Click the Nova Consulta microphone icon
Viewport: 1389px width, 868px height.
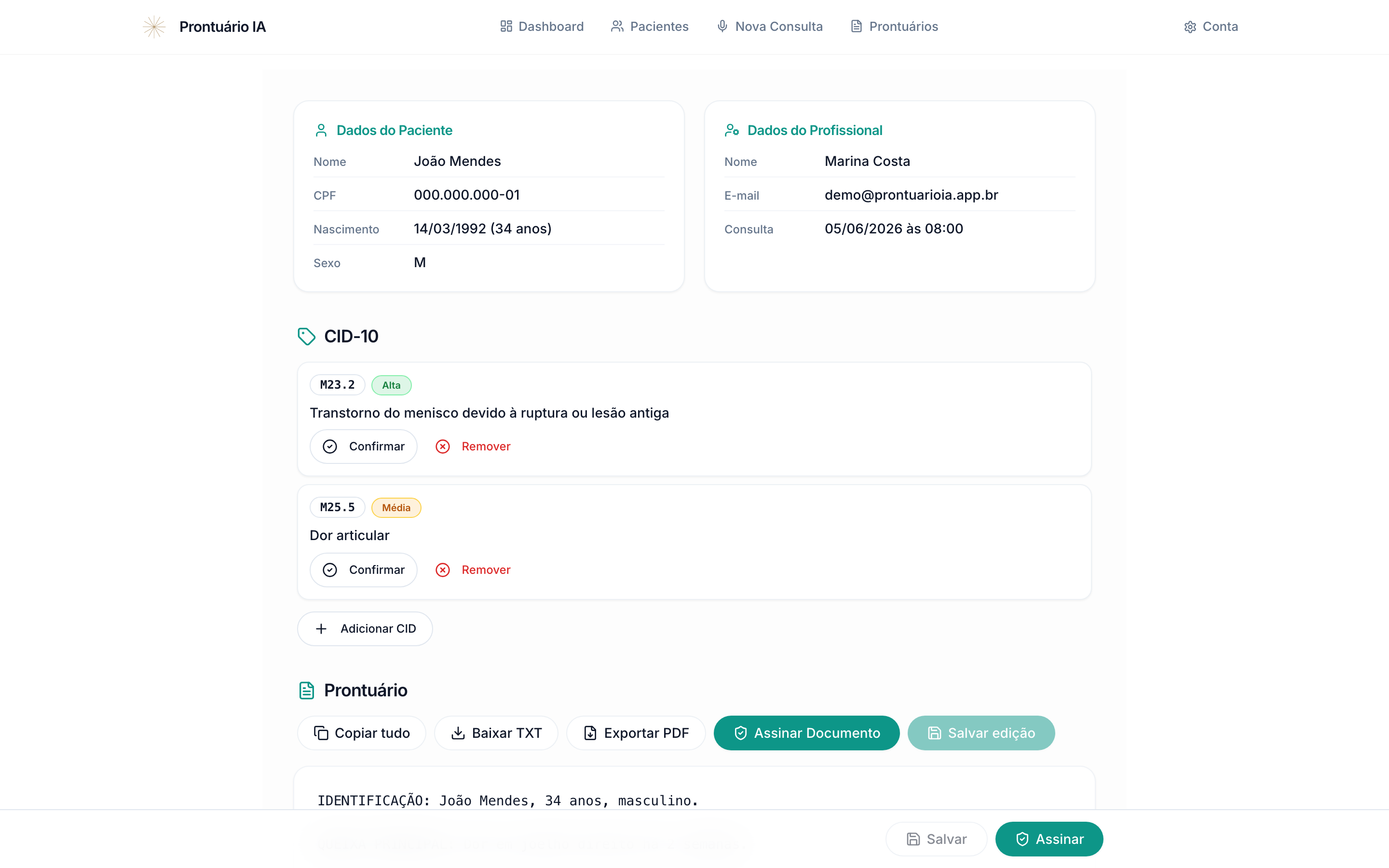(x=722, y=27)
